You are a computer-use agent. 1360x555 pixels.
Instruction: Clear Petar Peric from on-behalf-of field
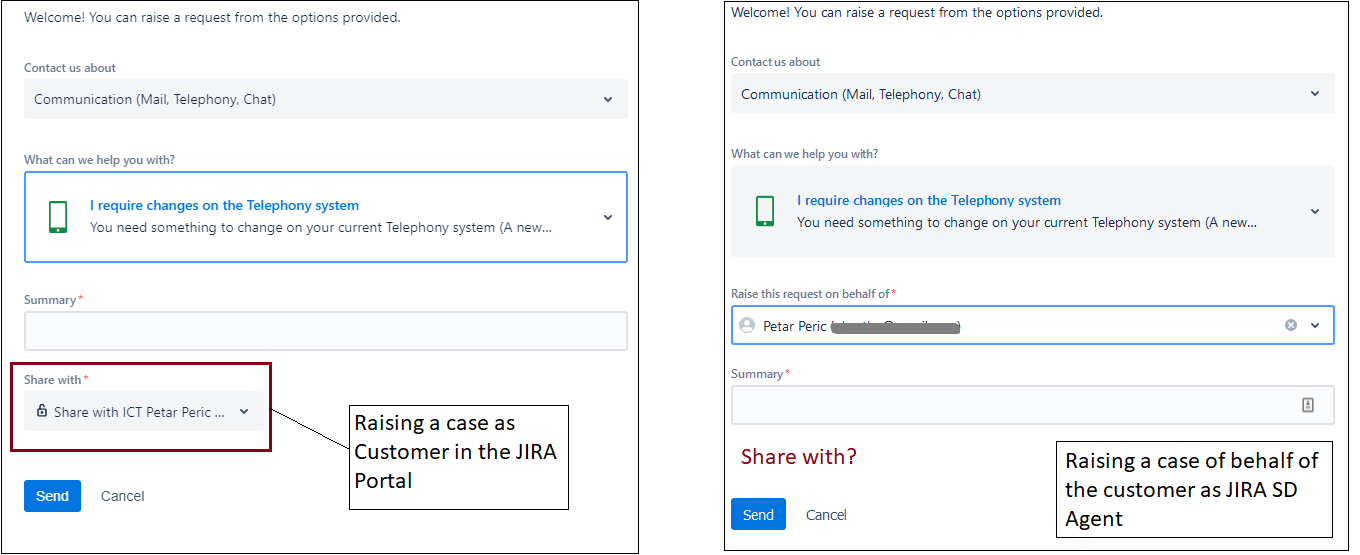click(x=1291, y=325)
